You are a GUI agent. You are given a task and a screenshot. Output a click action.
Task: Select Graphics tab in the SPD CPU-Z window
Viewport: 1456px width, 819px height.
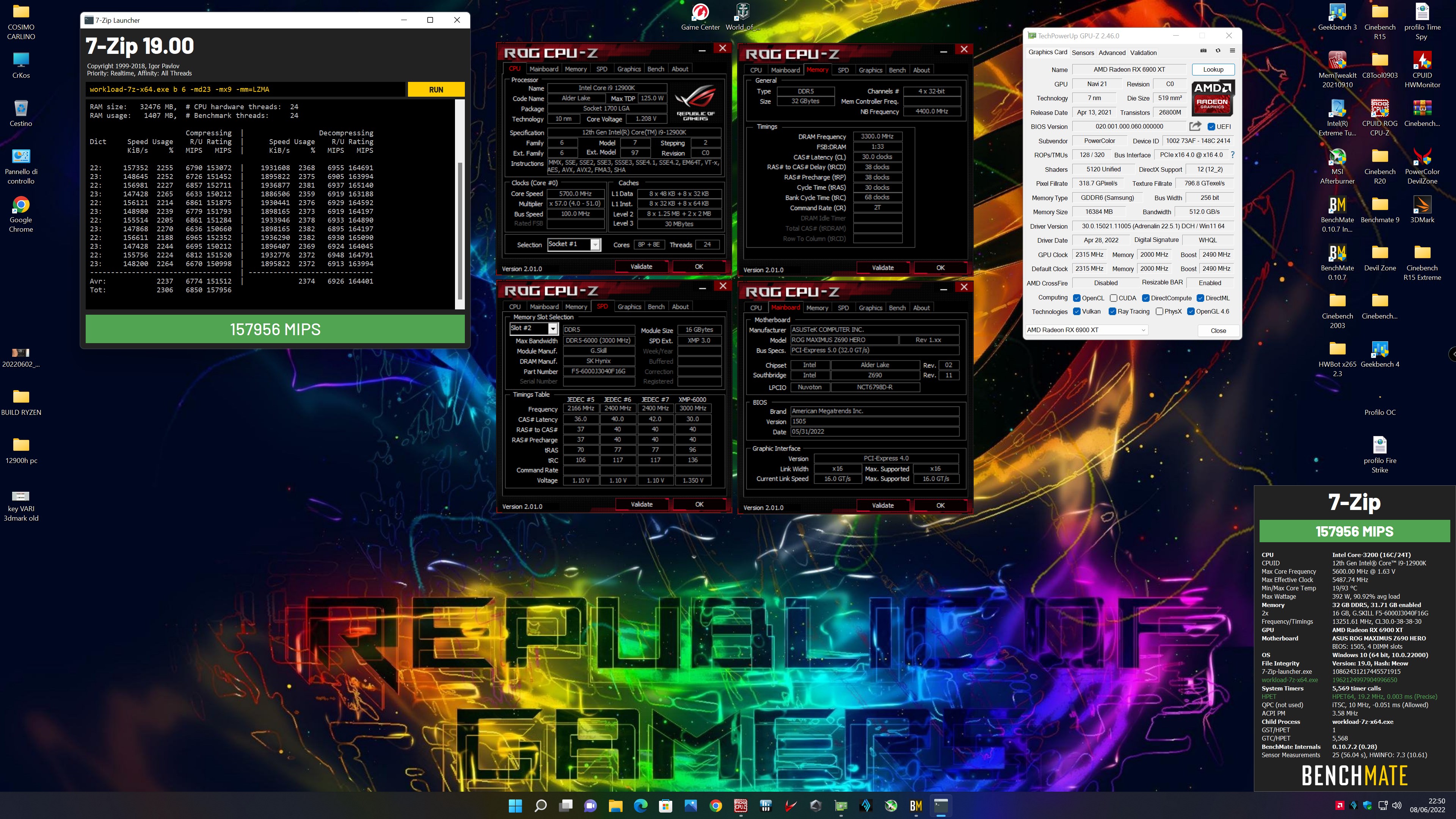pos(629,306)
